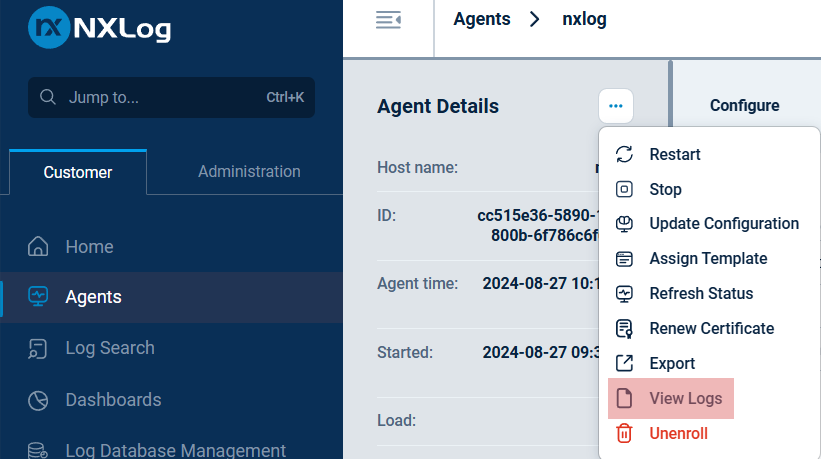Screen dimensions: 821x459
Task: Click the Agents breadcrumb link
Action: (x=482, y=19)
